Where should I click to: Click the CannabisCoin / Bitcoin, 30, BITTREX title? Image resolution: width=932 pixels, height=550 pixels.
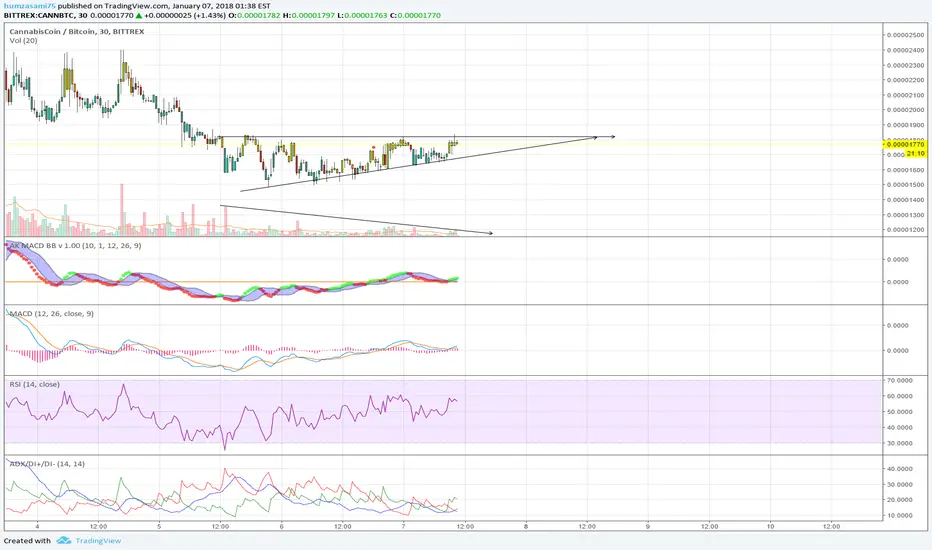click(x=77, y=32)
